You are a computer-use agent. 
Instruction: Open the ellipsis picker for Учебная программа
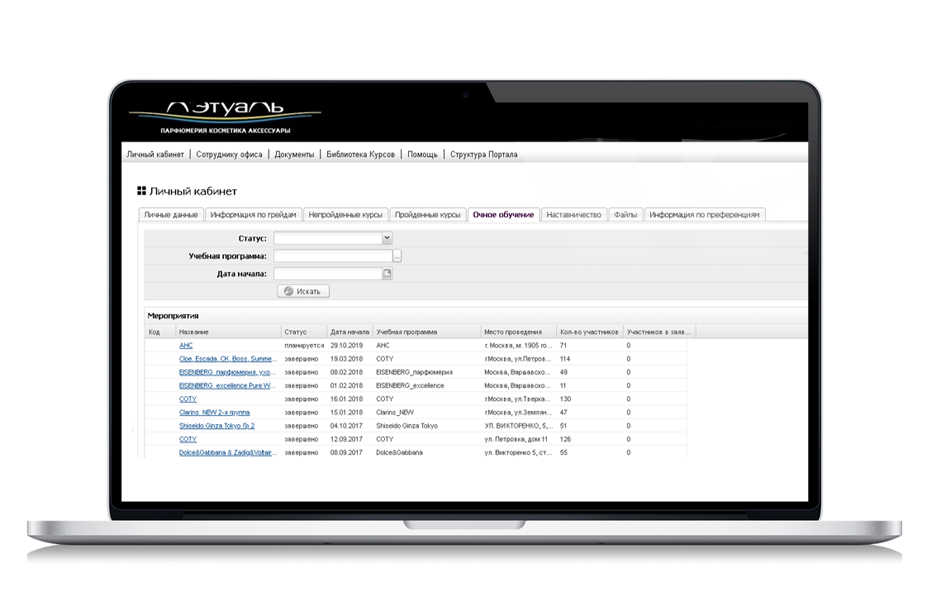397,256
